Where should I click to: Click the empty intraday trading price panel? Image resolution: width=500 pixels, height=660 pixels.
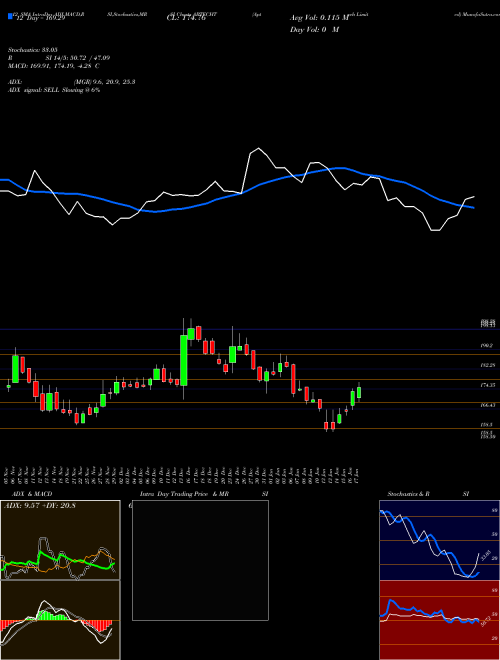coord(200,560)
